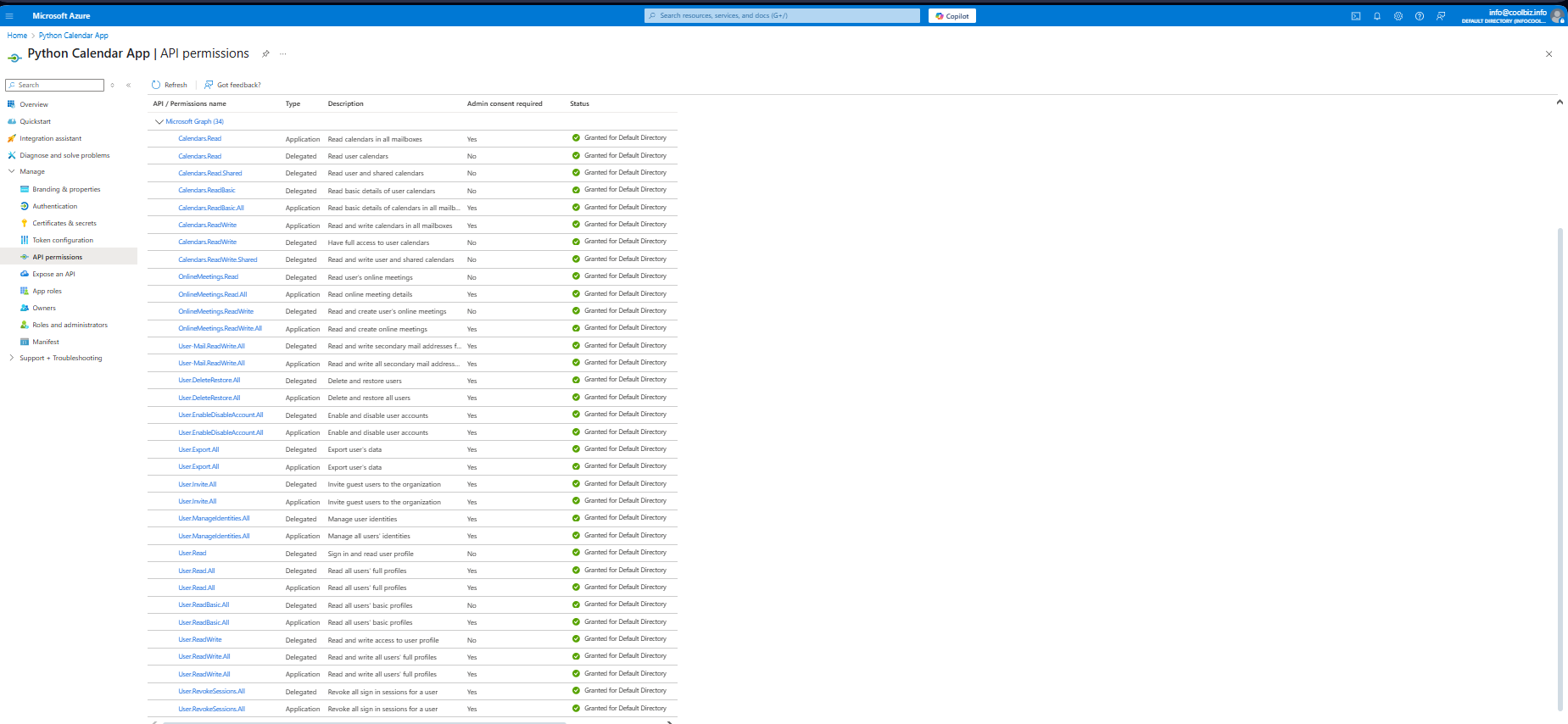The width and height of the screenshot is (1568, 724).
Task: Click Python Calendar App breadcrumb link
Action: (74, 36)
